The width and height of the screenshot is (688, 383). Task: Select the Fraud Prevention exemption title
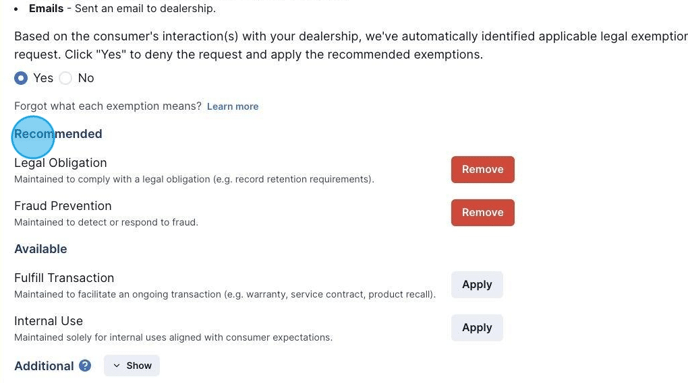click(x=63, y=206)
